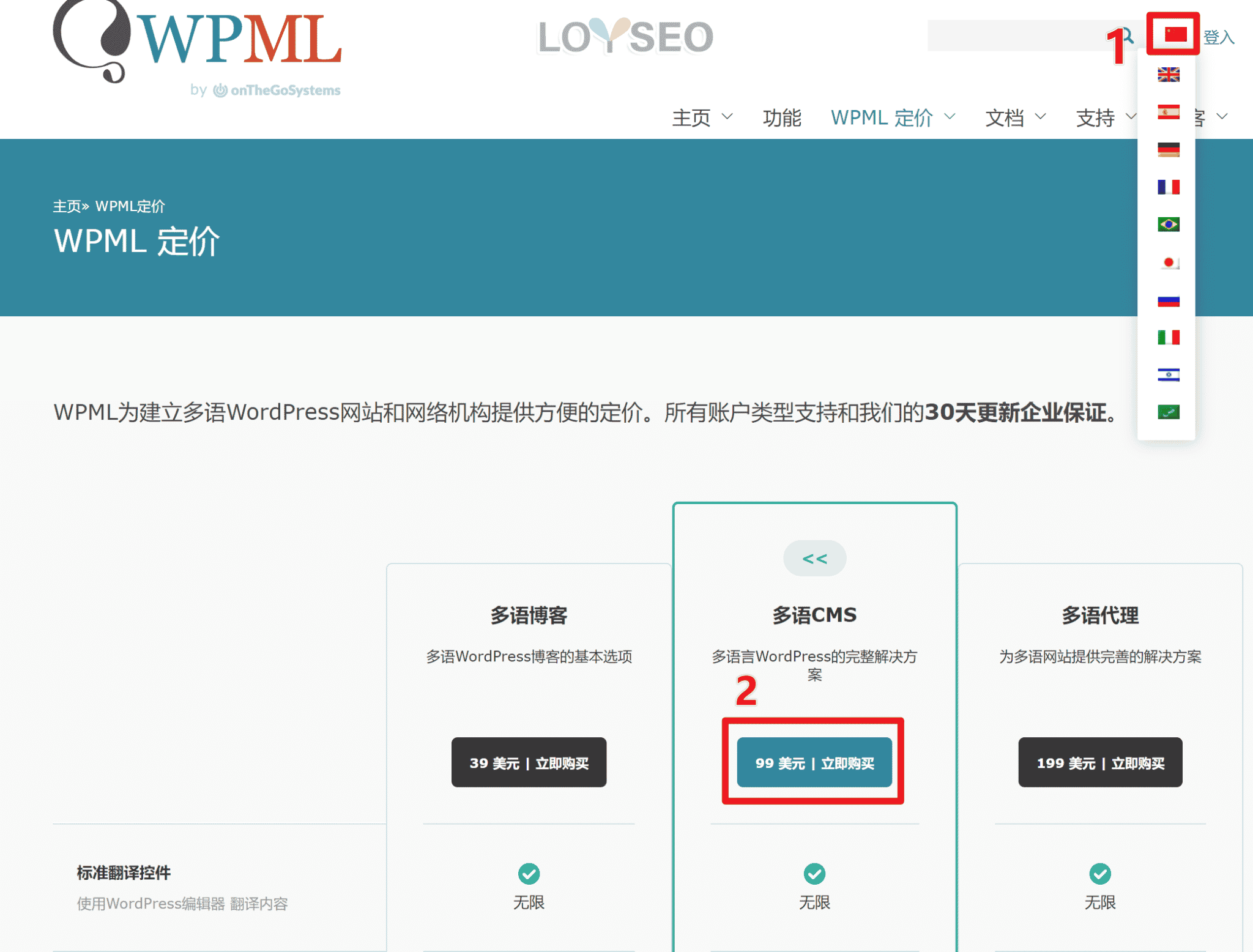Screen dimensions: 1253x952
Task: Click the 主页 breadcrumb link
Action: pyautogui.click(x=67, y=206)
